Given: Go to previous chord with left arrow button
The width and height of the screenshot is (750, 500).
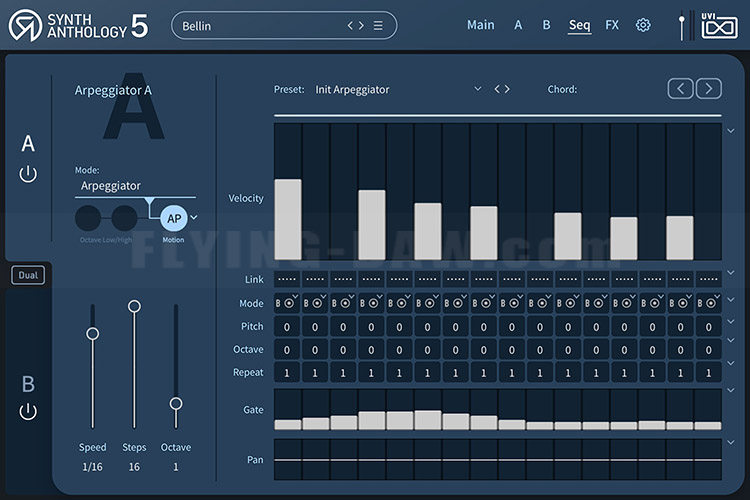Looking at the screenshot, I should (x=681, y=89).
